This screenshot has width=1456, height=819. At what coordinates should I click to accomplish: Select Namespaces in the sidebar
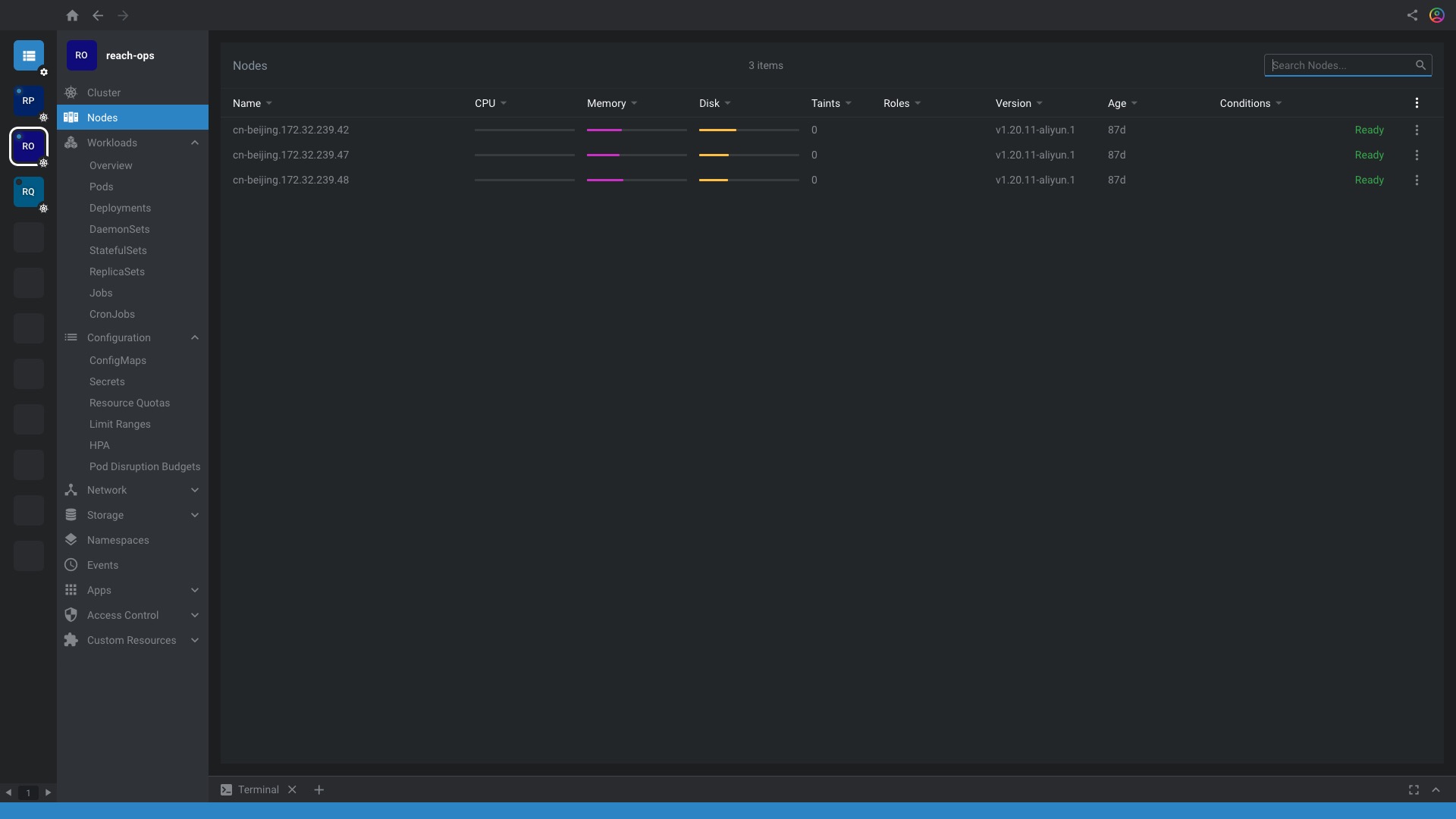pos(118,540)
